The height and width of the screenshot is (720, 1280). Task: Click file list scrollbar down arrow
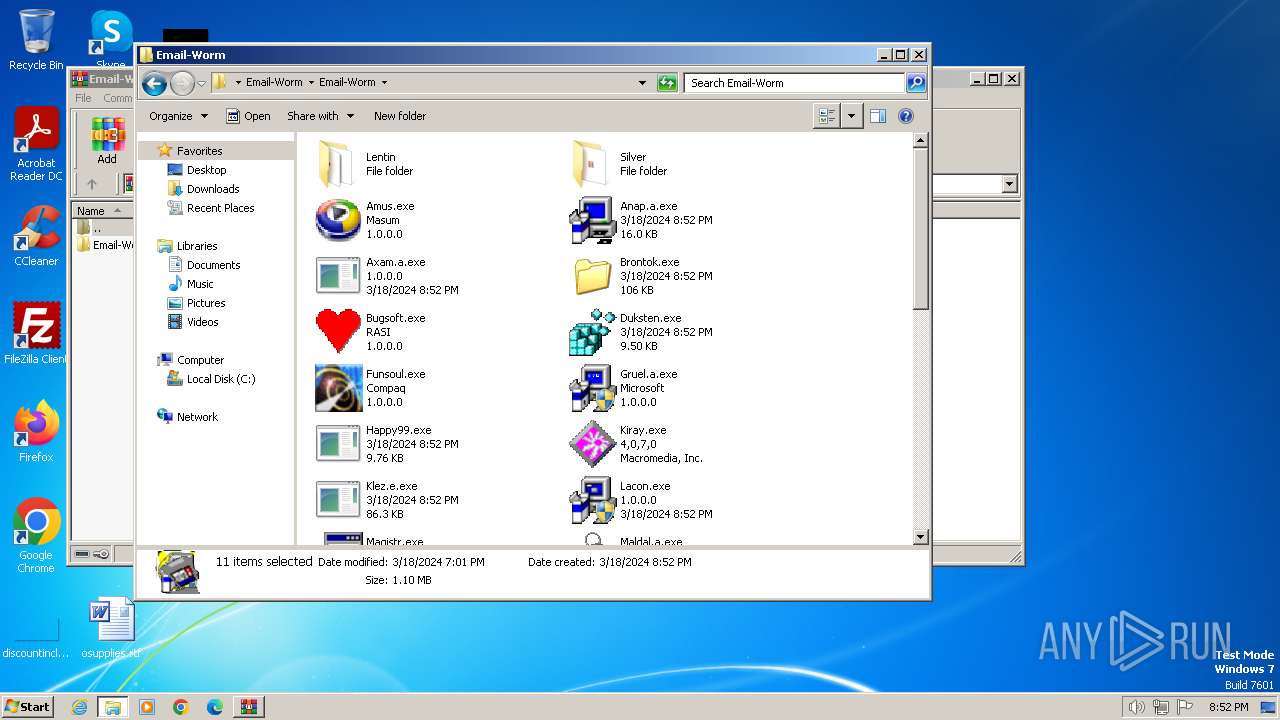pyautogui.click(x=921, y=537)
